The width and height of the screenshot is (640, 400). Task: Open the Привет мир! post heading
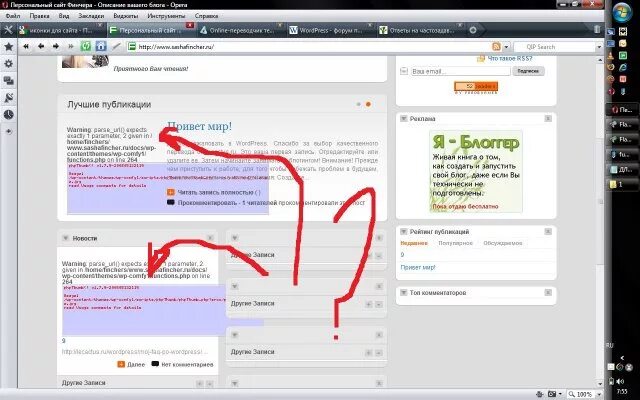coord(200,127)
